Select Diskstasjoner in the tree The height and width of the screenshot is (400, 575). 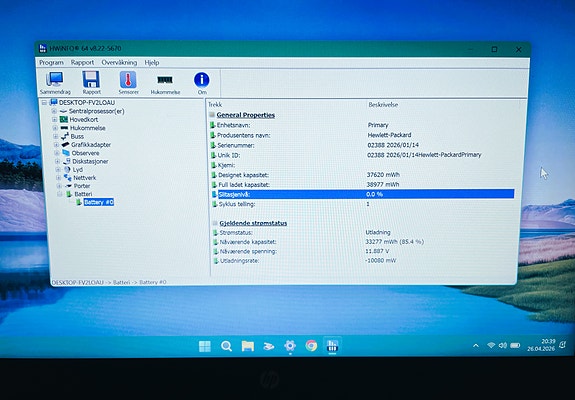[90, 161]
